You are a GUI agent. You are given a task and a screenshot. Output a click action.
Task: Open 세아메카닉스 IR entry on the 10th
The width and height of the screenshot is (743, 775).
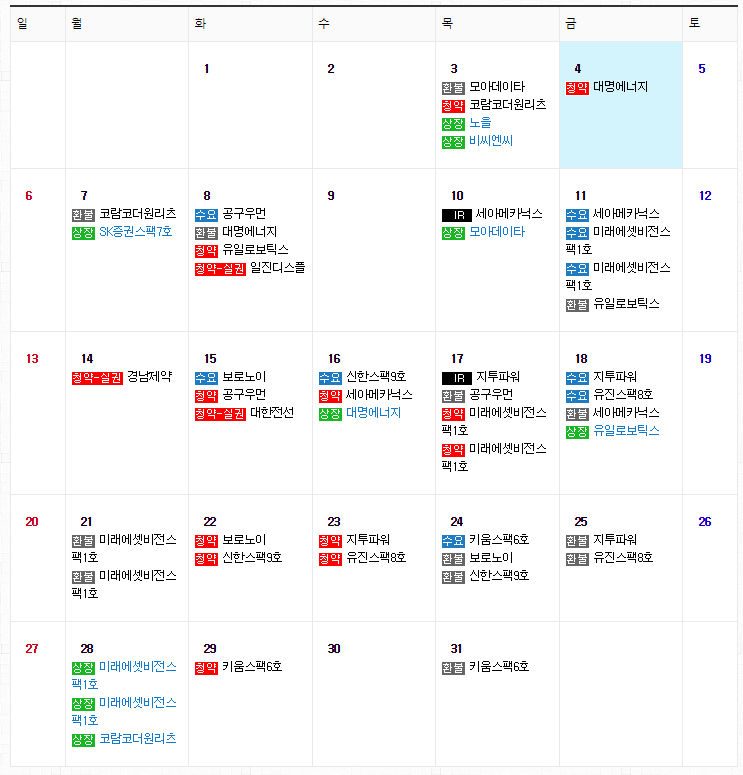509,214
